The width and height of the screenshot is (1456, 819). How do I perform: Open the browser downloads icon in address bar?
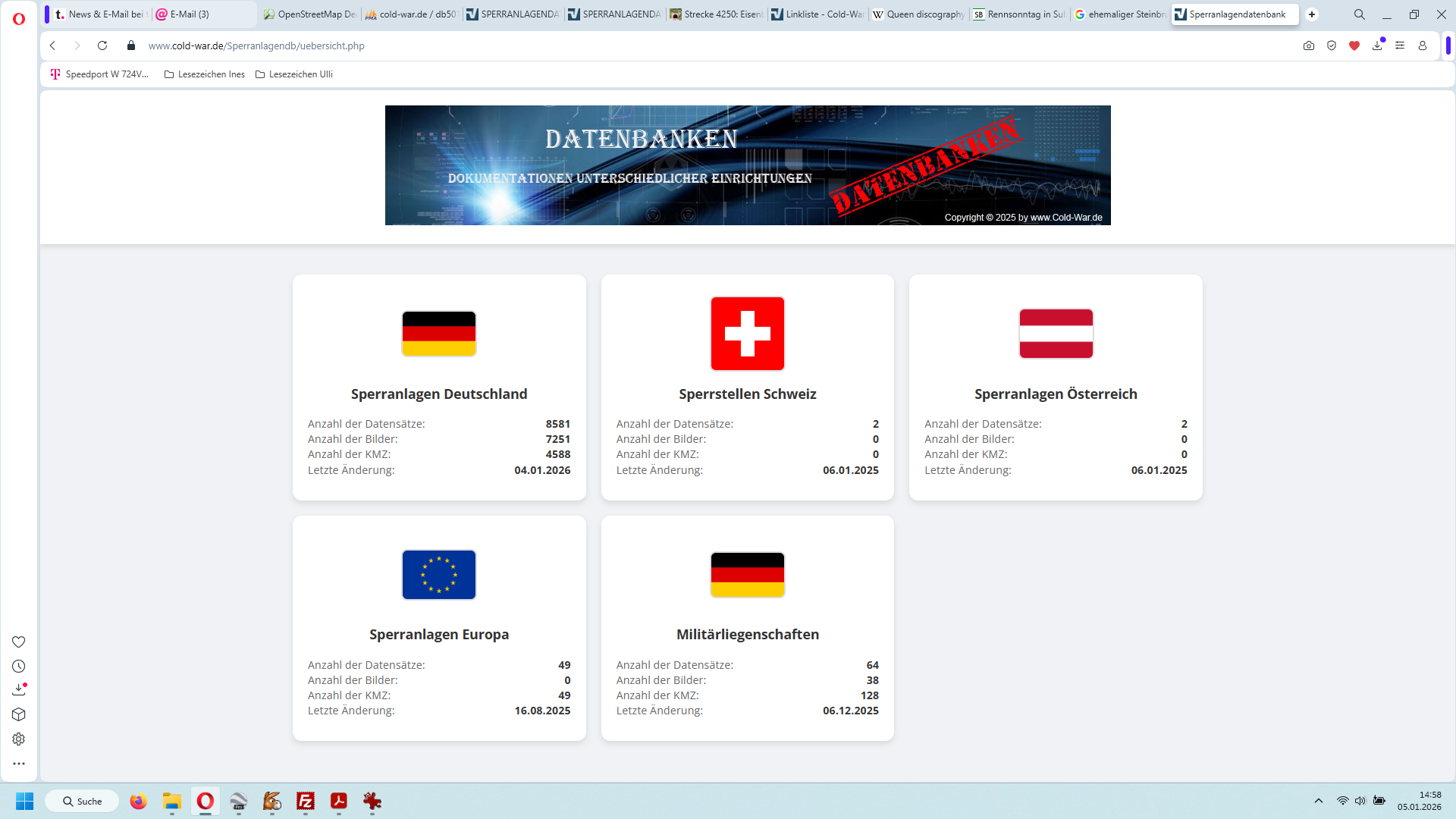[x=1377, y=45]
